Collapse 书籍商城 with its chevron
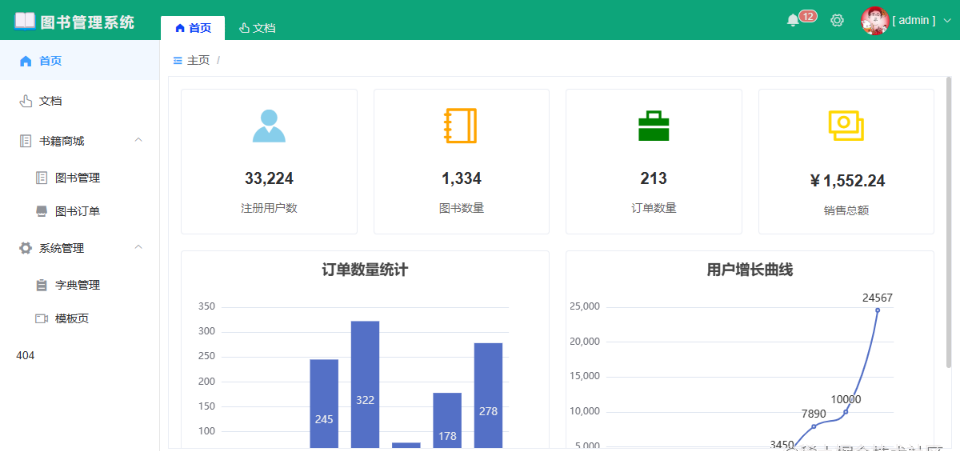This screenshot has height=451, width=960. pyautogui.click(x=138, y=140)
